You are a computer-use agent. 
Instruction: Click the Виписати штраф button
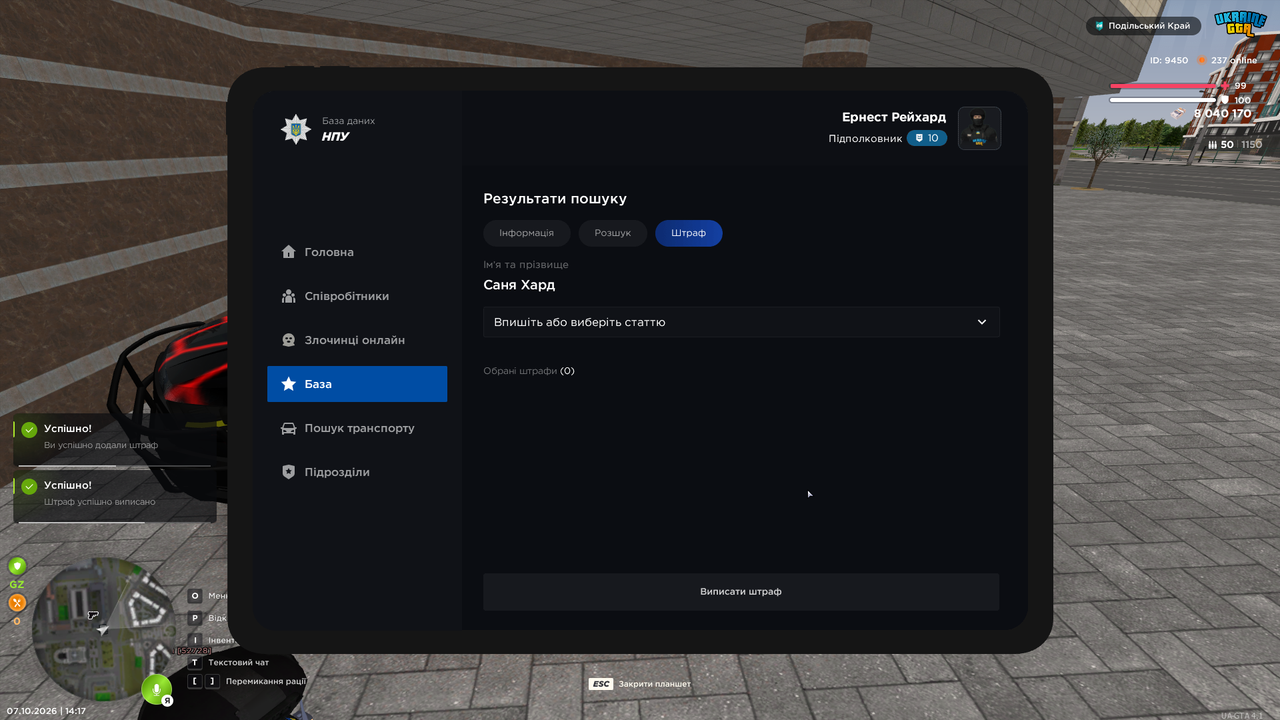pos(741,592)
